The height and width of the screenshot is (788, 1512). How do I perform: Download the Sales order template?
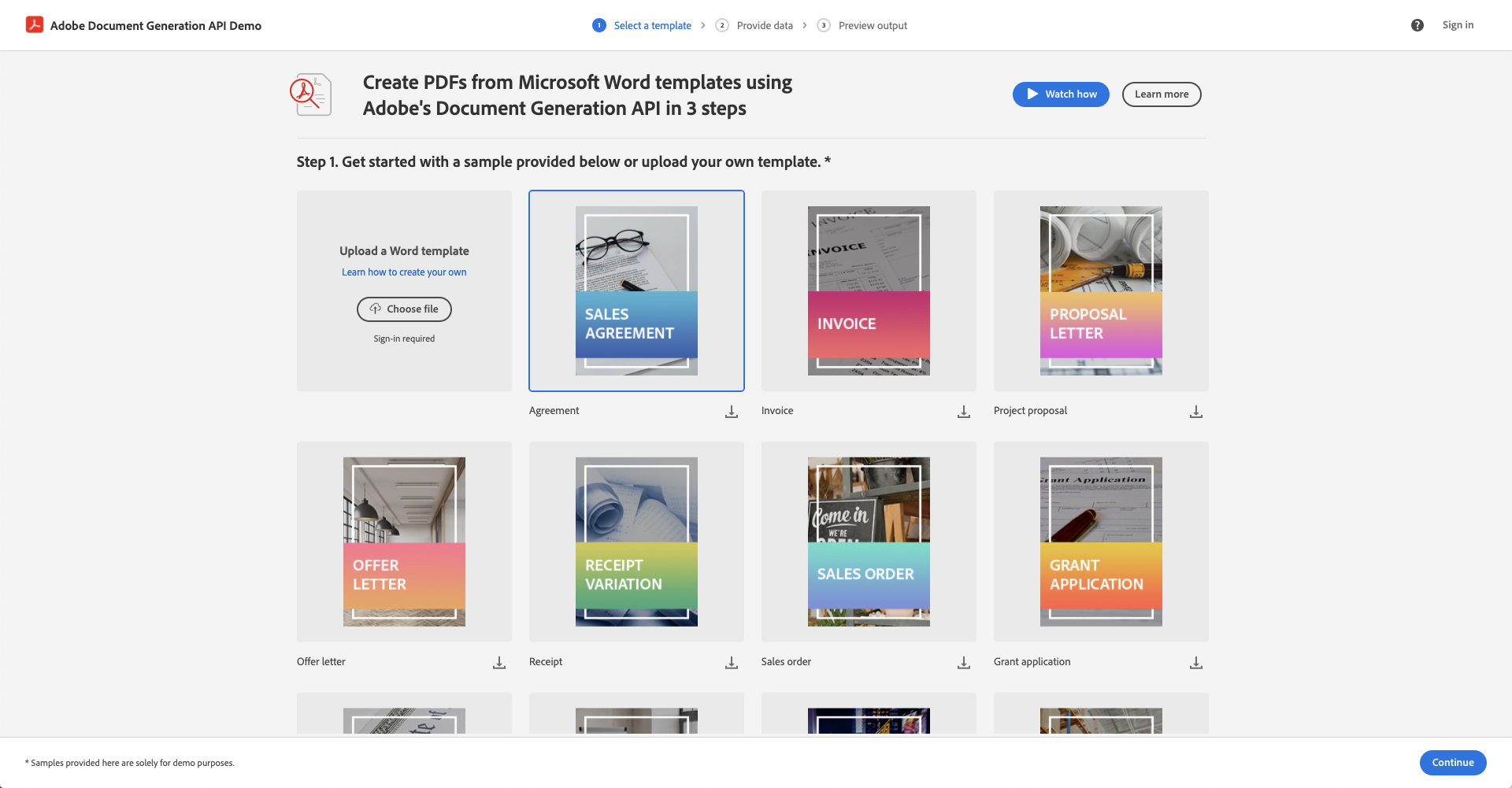[x=964, y=663]
